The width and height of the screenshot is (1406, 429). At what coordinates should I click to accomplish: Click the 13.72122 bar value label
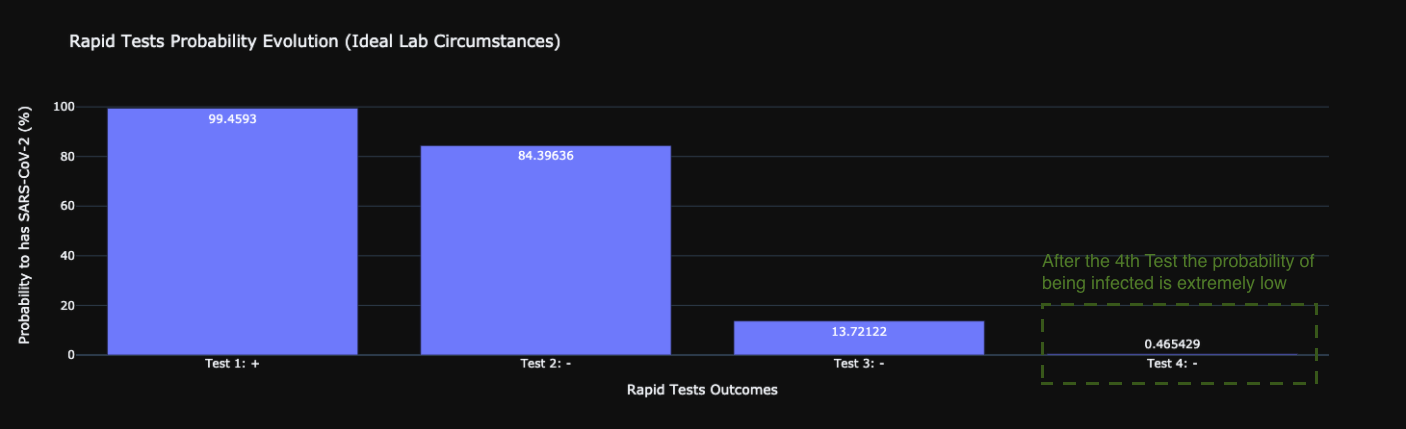pos(859,331)
